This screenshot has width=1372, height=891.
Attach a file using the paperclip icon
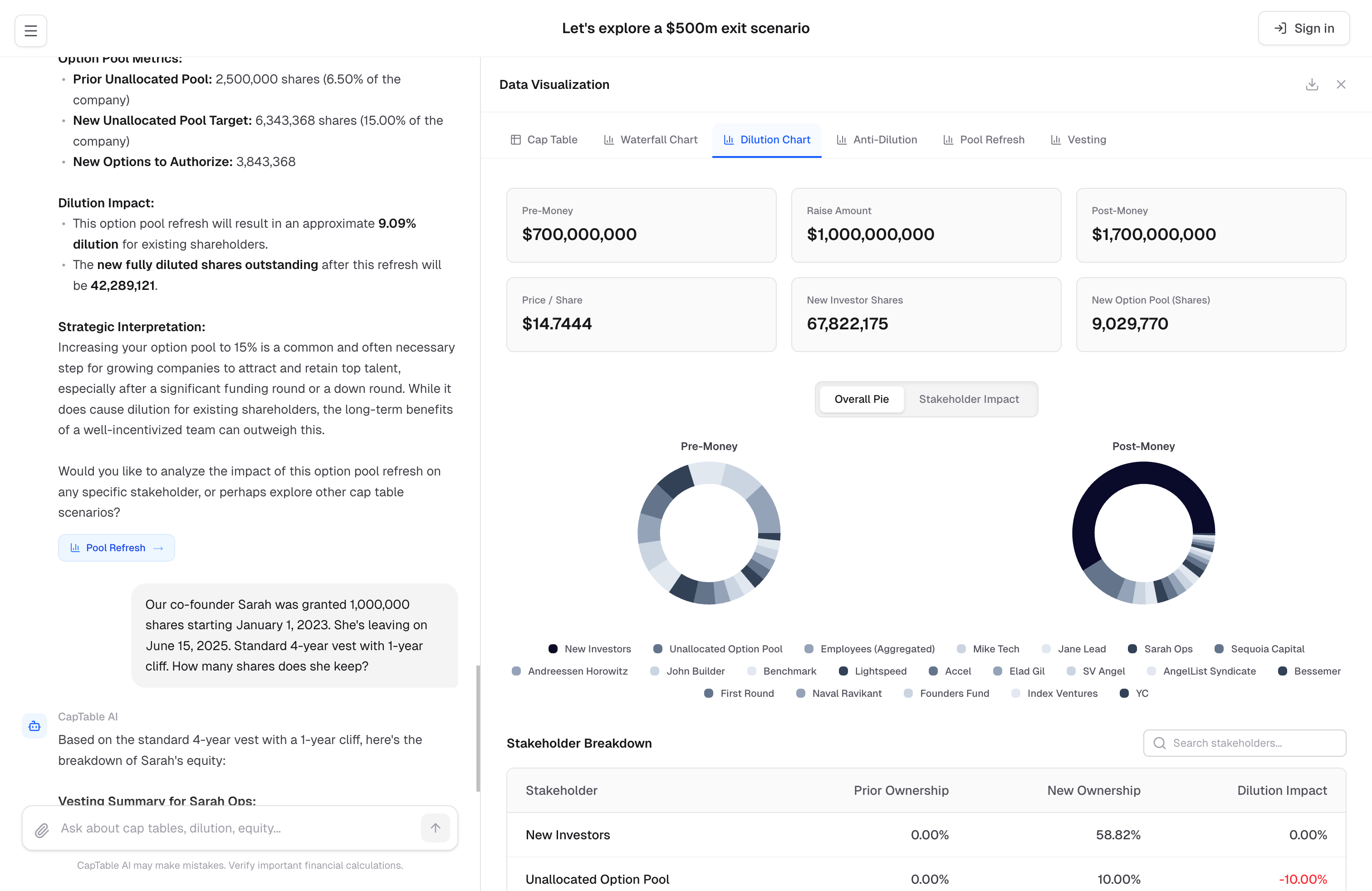tap(41, 828)
